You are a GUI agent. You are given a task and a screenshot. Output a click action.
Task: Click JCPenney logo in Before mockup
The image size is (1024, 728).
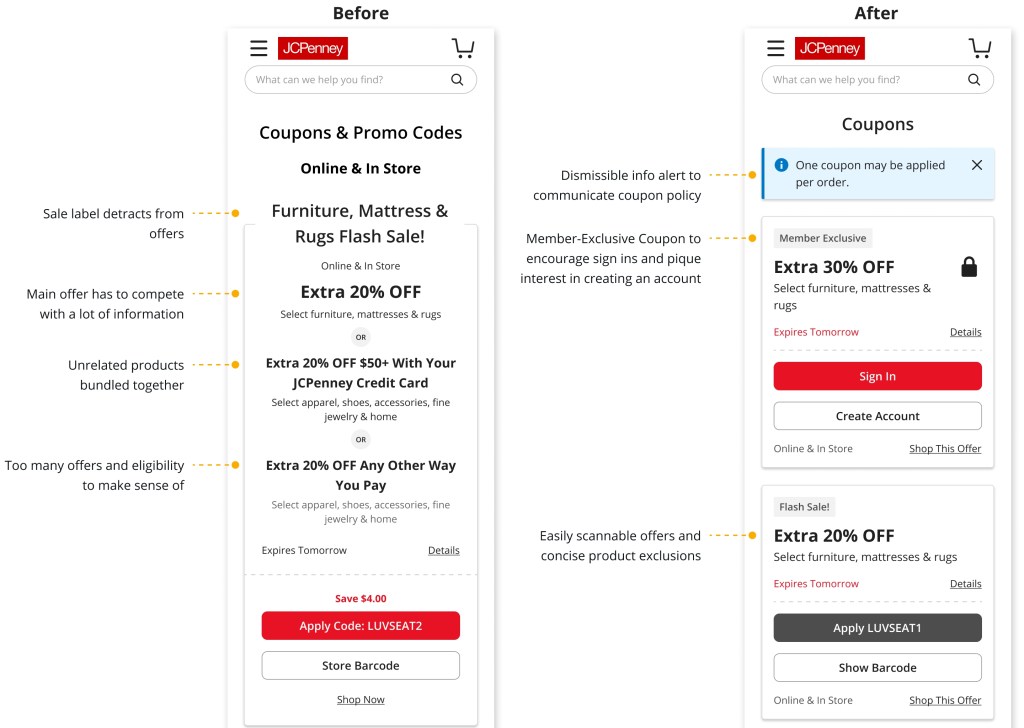pos(313,48)
